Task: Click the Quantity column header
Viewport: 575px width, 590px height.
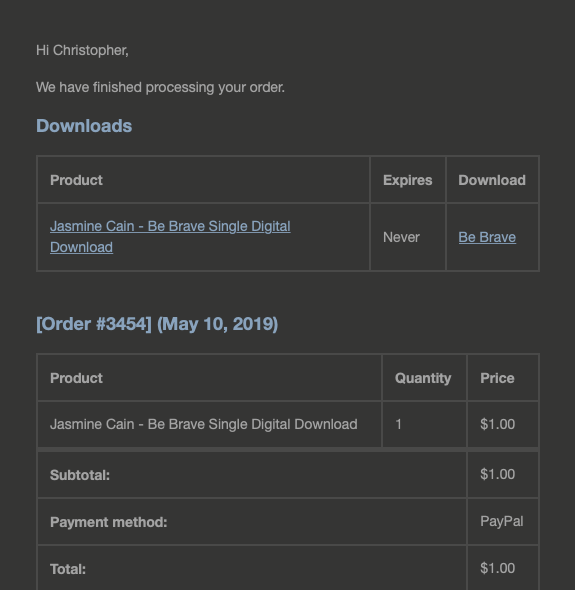Action: click(x=423, y=378)
